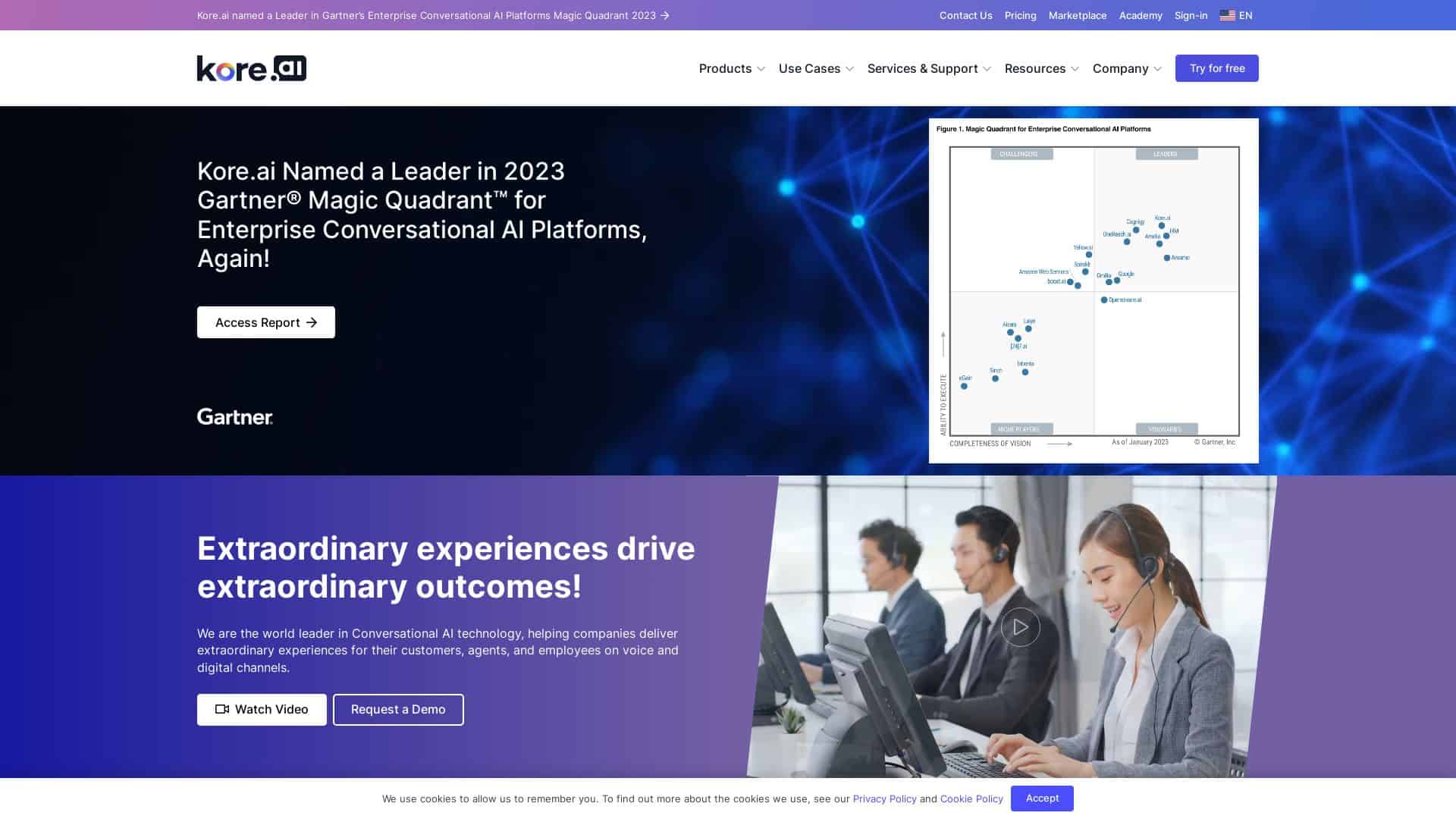1456x819 pixels.
Task: Click the arrow in Access Report button
Action: click(x=312, y=322)
